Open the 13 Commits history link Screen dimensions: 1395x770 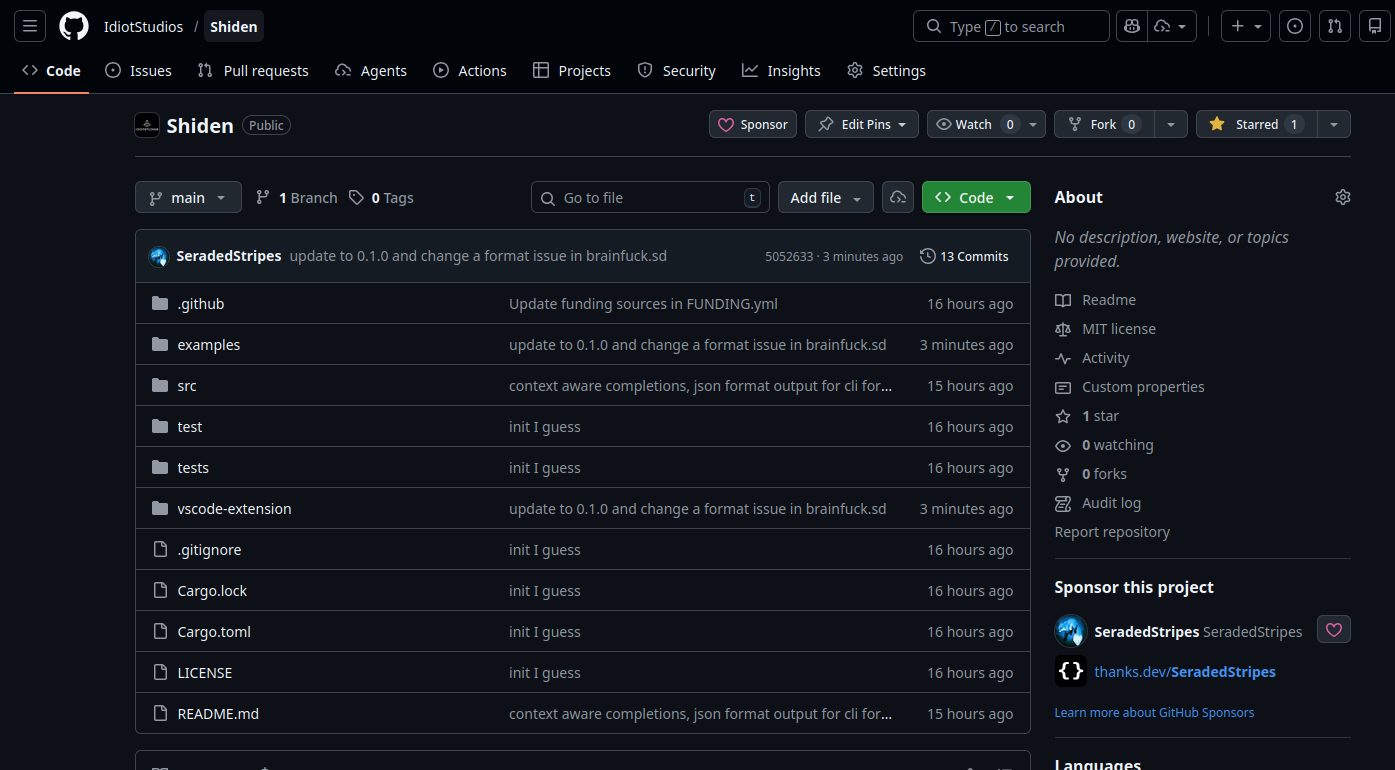[x=964, y=257]
